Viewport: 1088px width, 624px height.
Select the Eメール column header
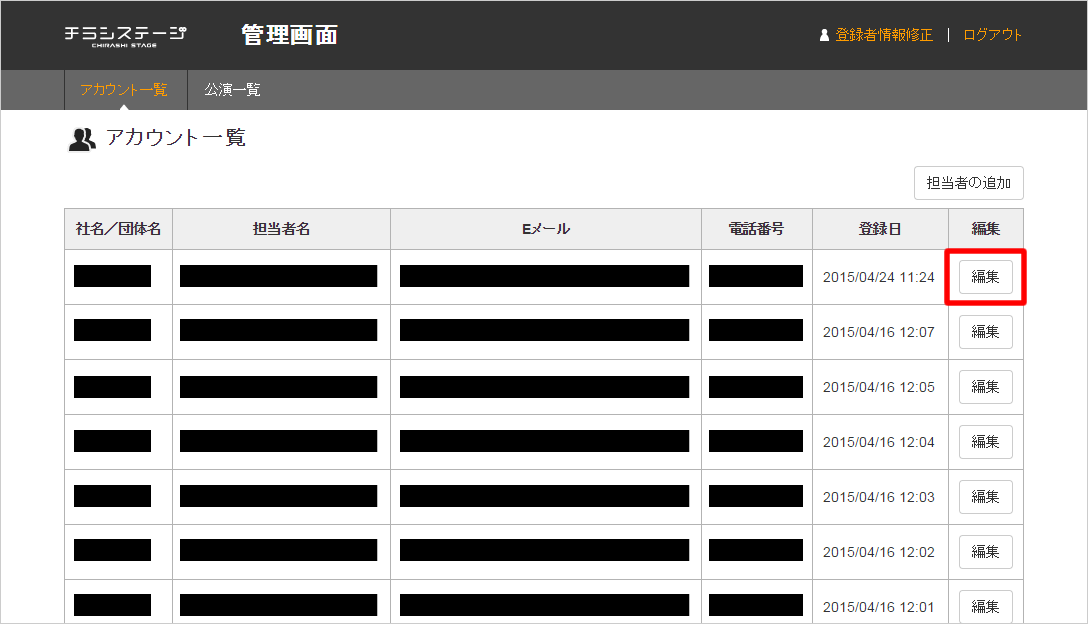[546, 229]
